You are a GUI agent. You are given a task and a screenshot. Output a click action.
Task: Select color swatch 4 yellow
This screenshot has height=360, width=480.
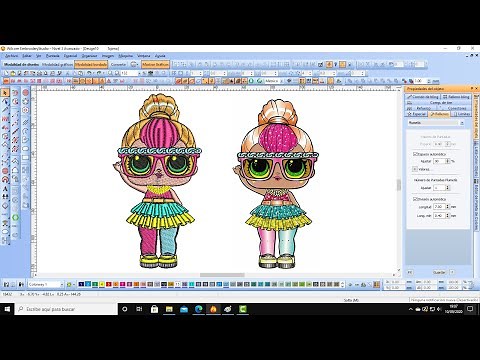click(x=102, y=284)
